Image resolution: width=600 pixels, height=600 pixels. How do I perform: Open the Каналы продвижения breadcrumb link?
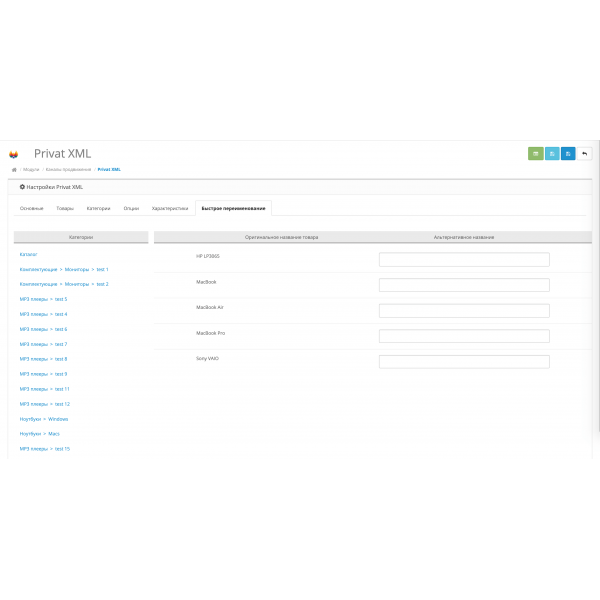point(68,170)
